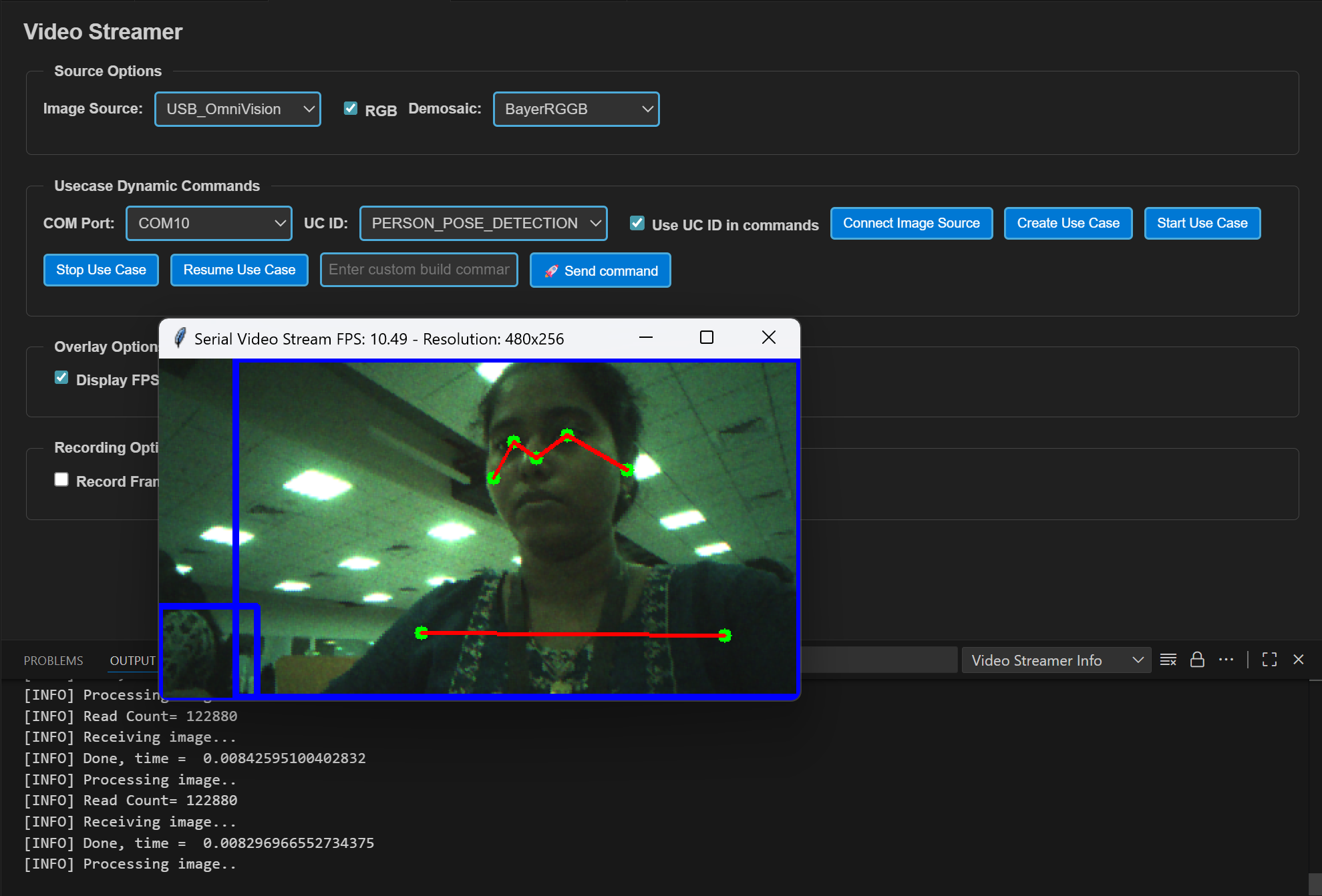This screenshot has width=1322, height=896.
Task: Expand the COM Port selector
Action: pyautogui.click(x=208, y=223)
